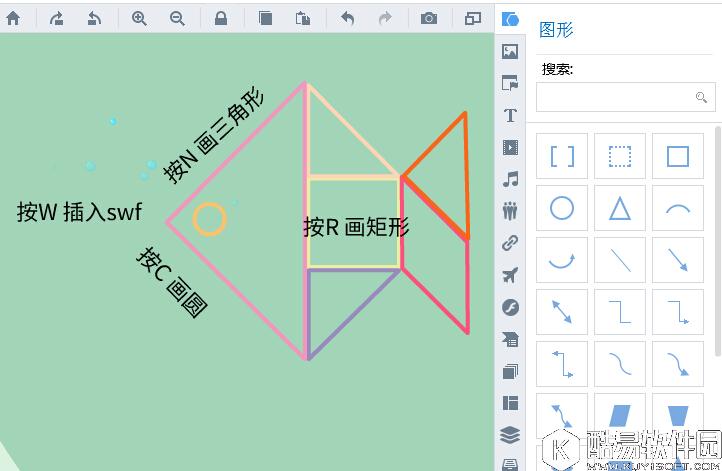
Task: Select the text T tool in sidebar
Action: point(510,115)
